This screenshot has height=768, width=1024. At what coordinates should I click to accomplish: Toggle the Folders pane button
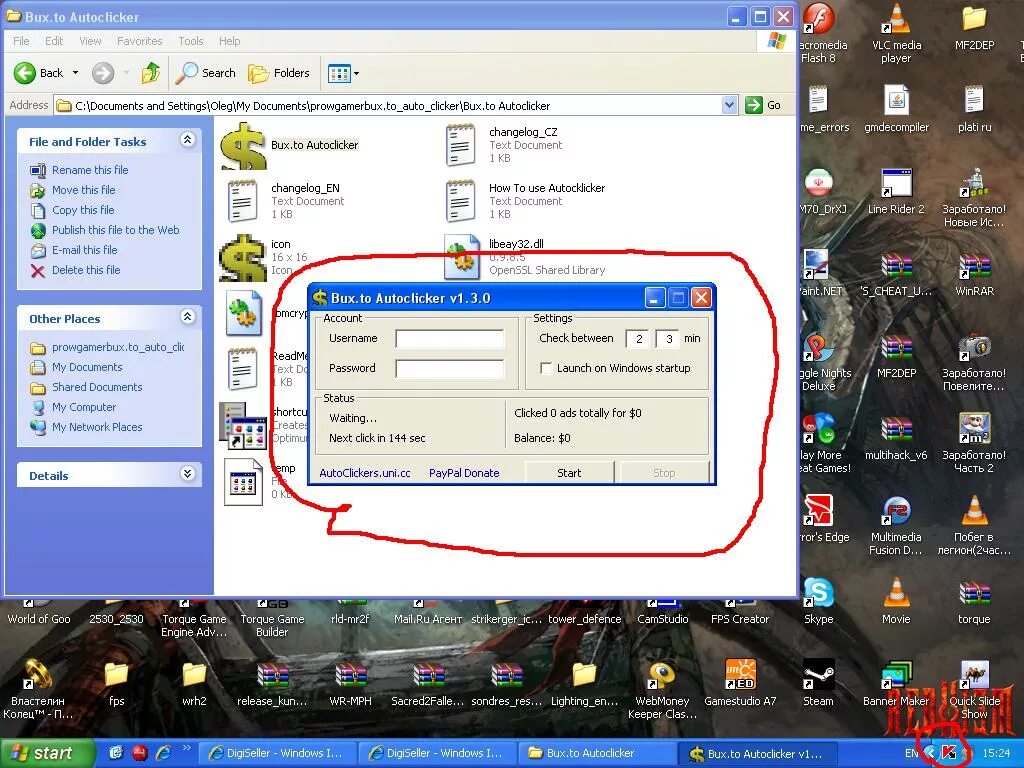click(x=279, y=73)
